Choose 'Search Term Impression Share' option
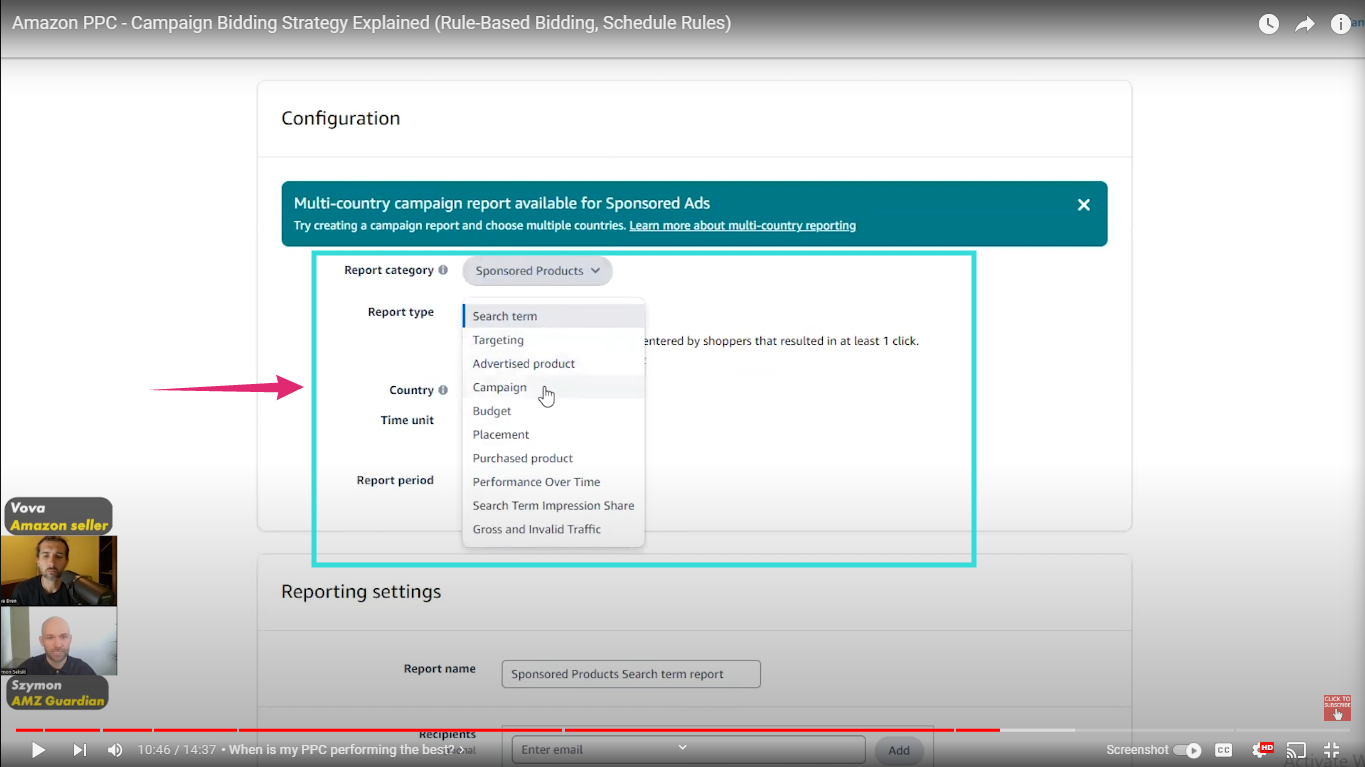Screen dimensions: 1365x767 click(554, 506)
